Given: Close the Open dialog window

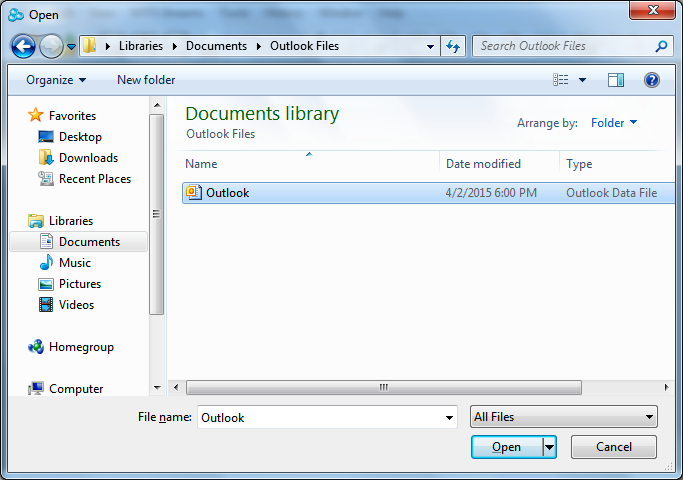Looking at the screenshot, I should pyautogui.click(x=652, y=10).
